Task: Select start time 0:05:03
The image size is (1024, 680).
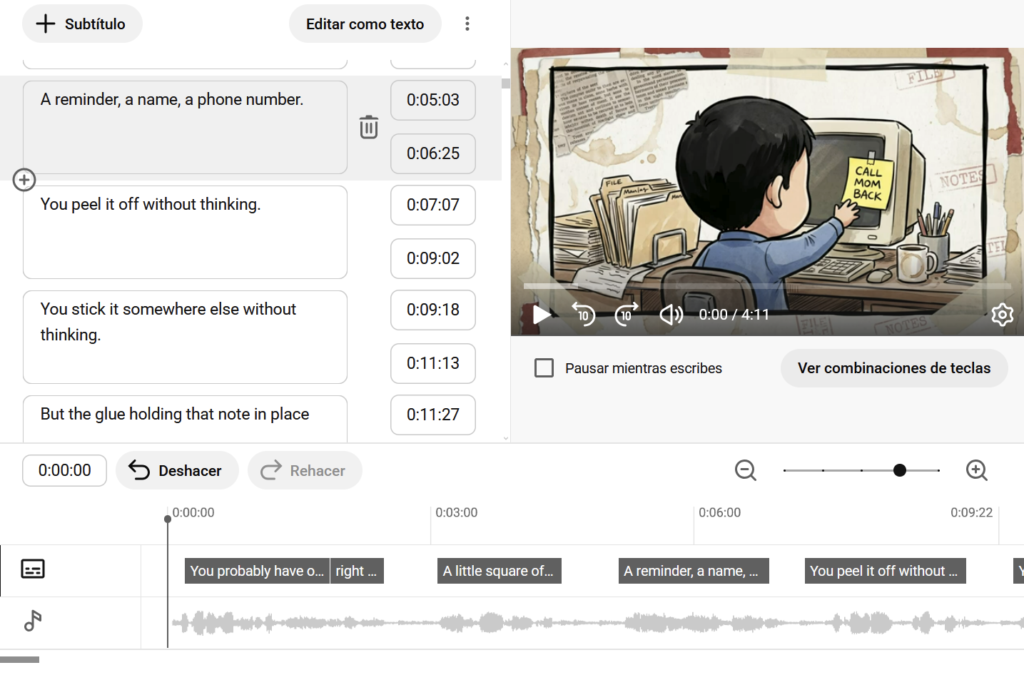Action: click(x=433, y=100)
